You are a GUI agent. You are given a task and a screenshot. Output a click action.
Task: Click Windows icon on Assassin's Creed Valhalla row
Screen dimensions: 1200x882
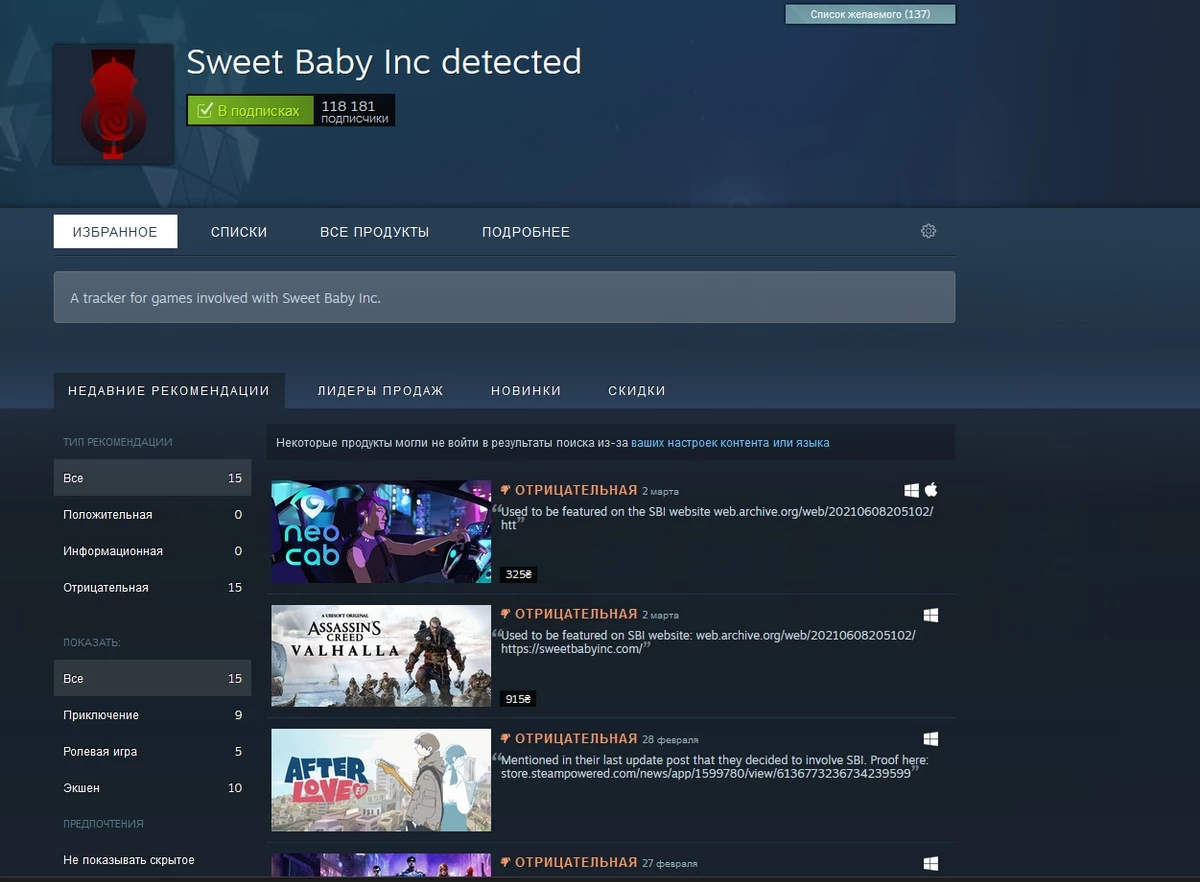click(x=930, y=614)
